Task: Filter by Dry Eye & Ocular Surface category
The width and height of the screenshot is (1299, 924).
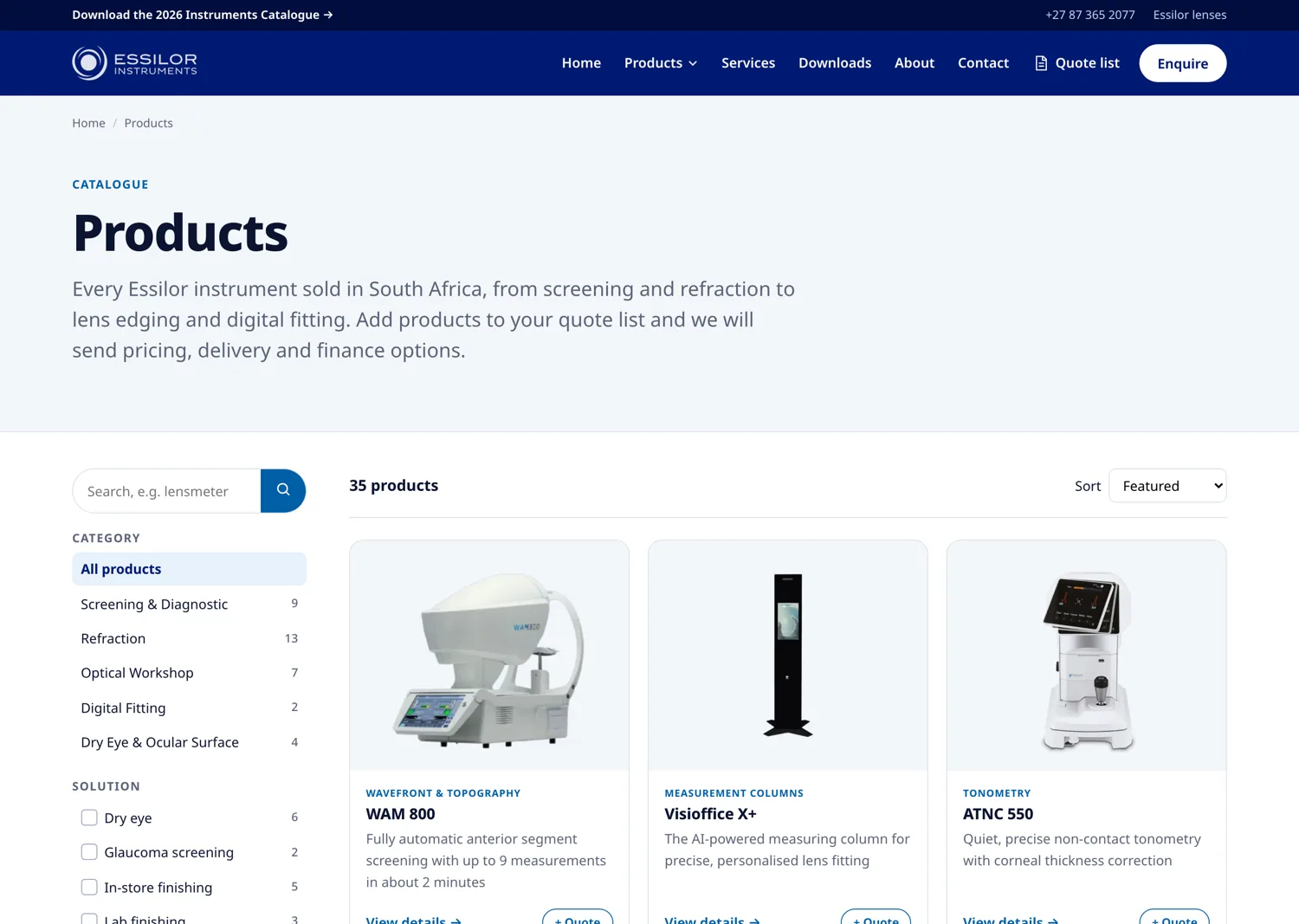Action: [189, 742]
